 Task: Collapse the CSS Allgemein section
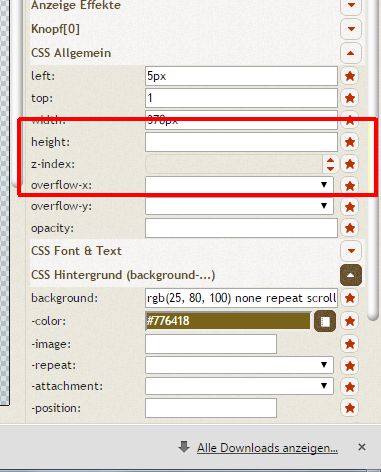(x=351, y=53)
